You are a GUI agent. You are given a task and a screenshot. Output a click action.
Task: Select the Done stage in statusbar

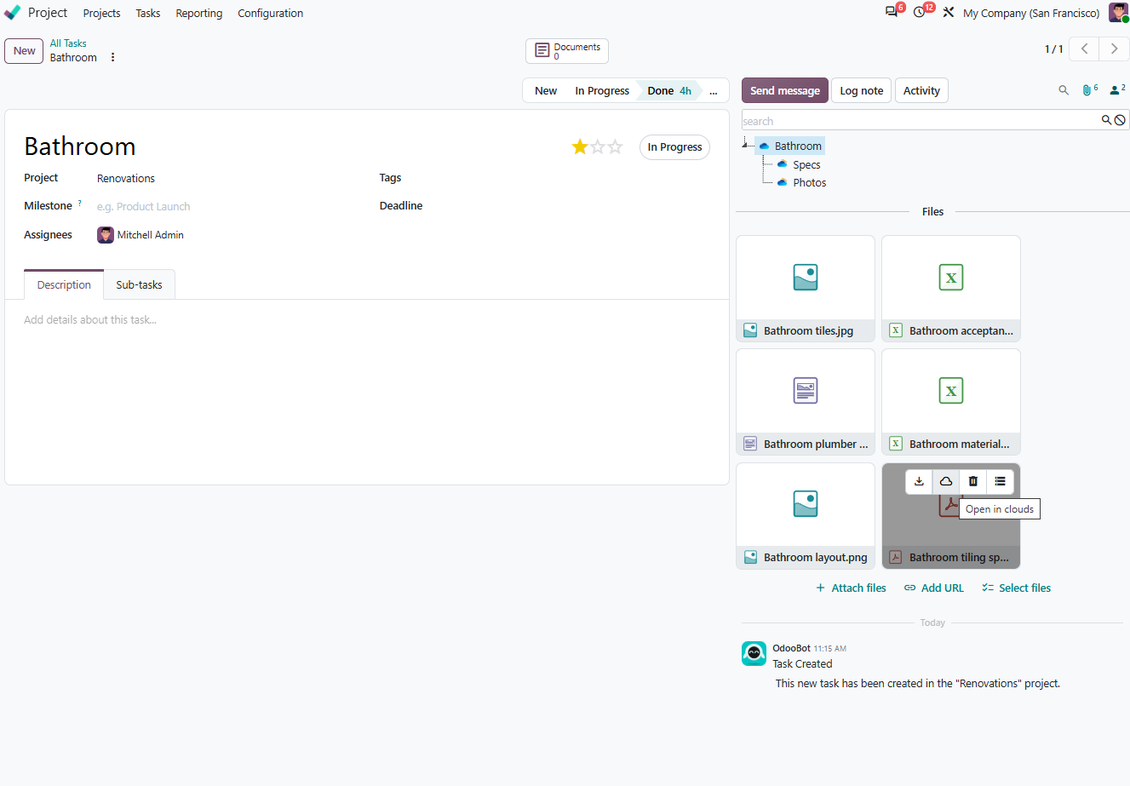(669, 91)
